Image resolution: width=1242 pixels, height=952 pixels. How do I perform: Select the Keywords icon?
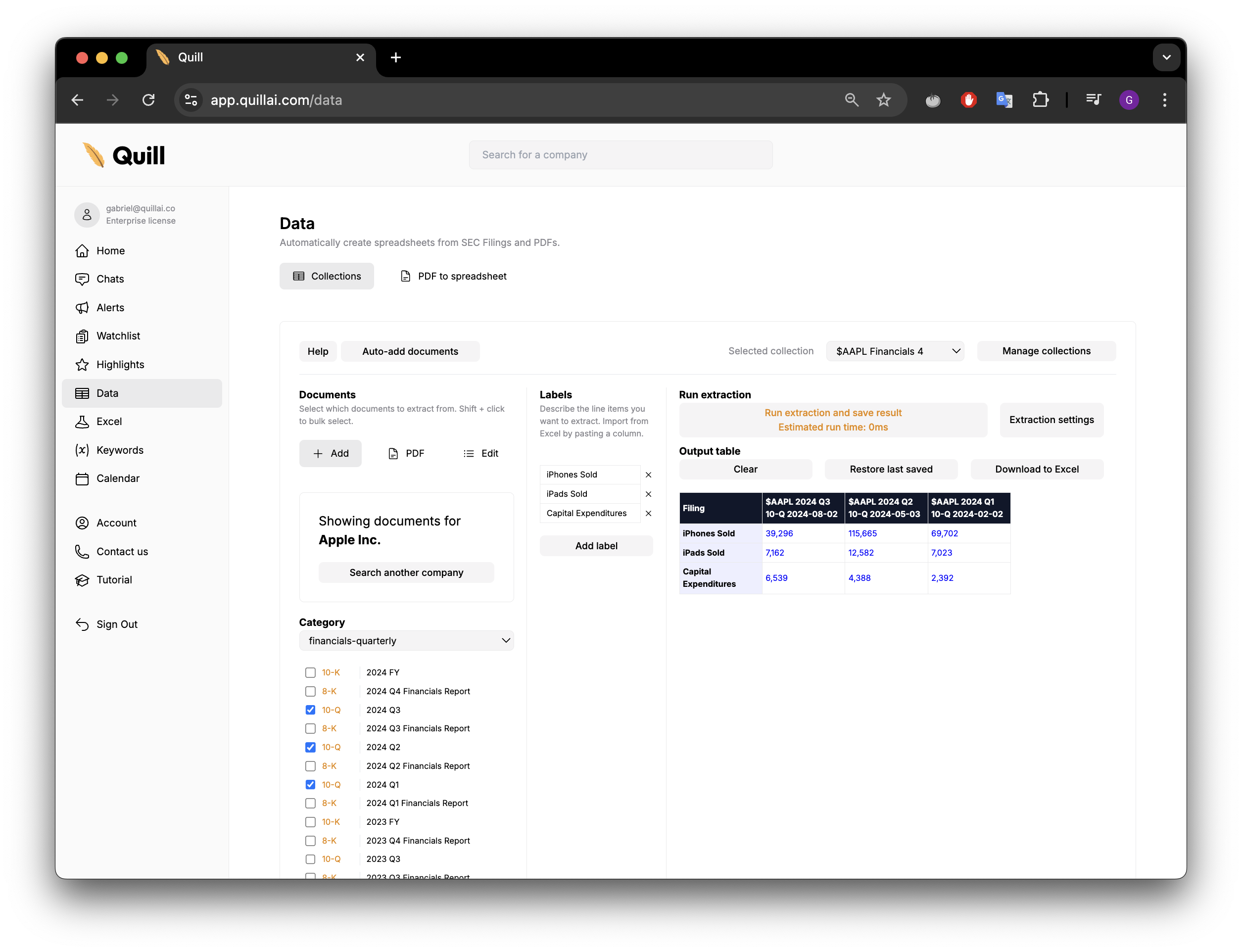83,450
